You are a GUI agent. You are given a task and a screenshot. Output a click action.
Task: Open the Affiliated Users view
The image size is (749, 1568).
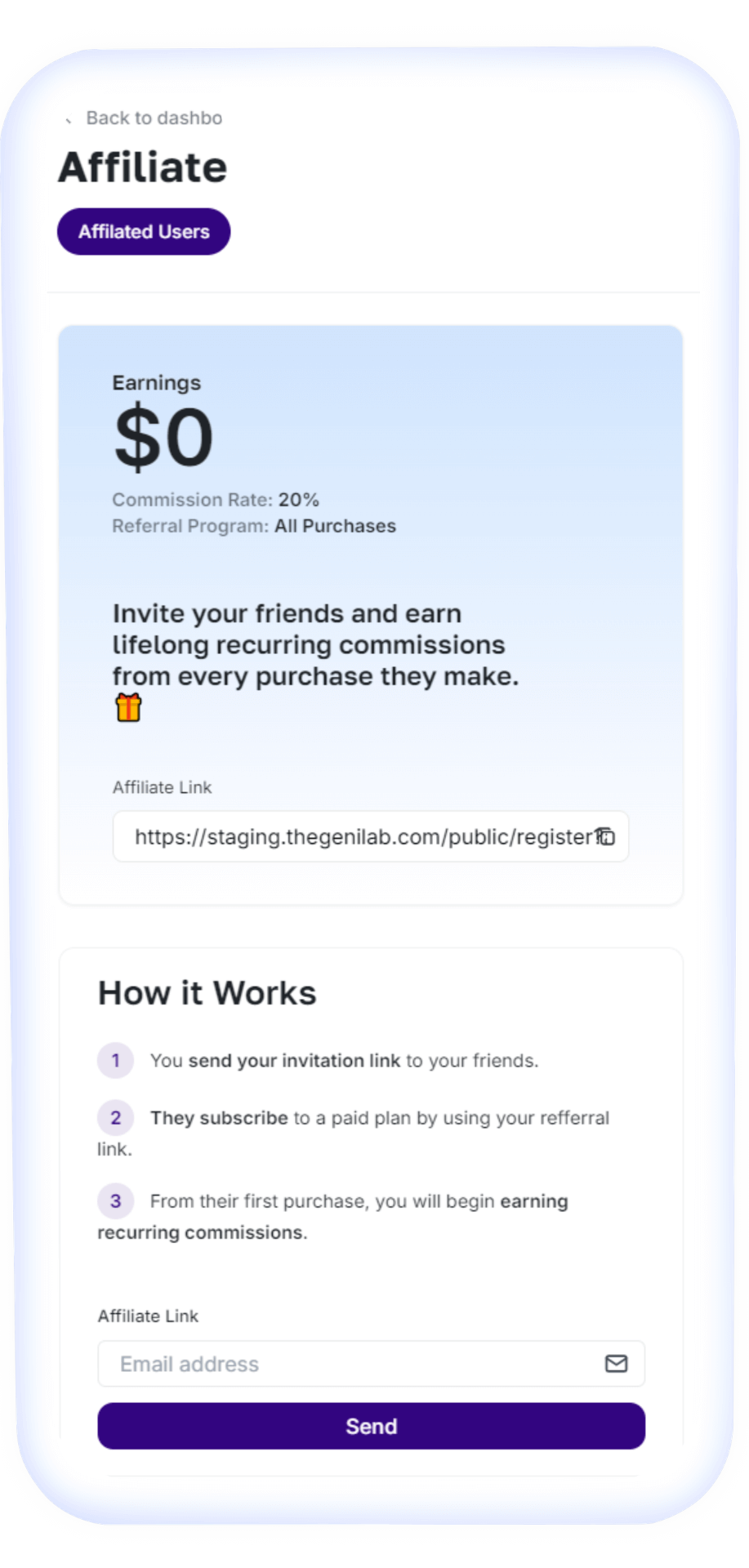point(144,232)
